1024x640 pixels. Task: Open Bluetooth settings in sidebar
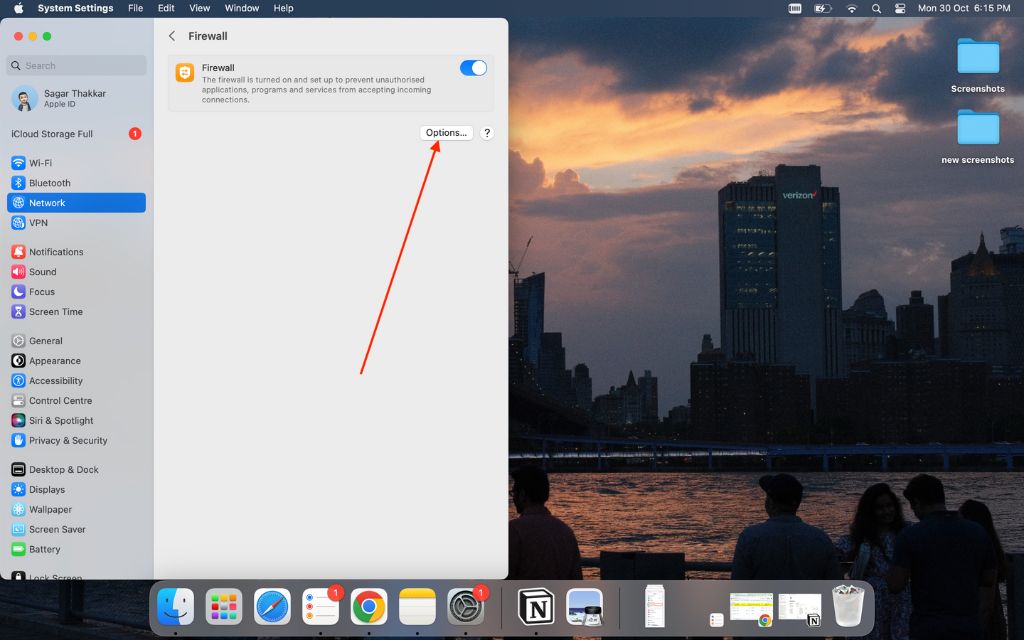click(49, 183)
